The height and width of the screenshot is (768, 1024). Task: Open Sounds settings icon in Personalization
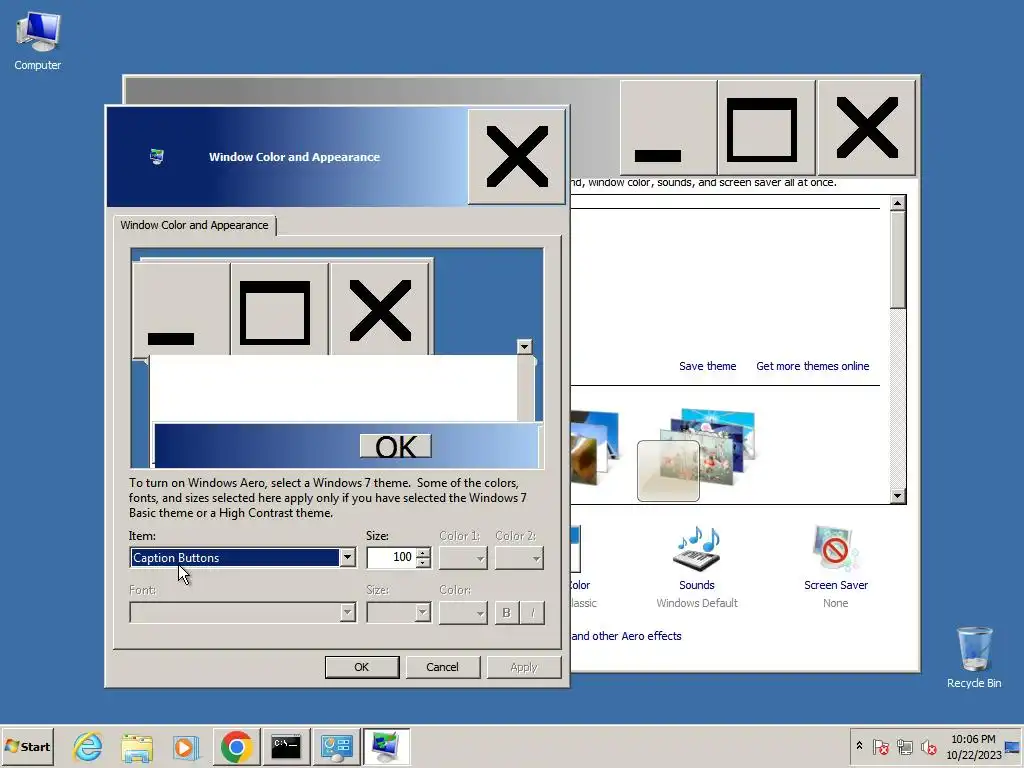[697, 549]
